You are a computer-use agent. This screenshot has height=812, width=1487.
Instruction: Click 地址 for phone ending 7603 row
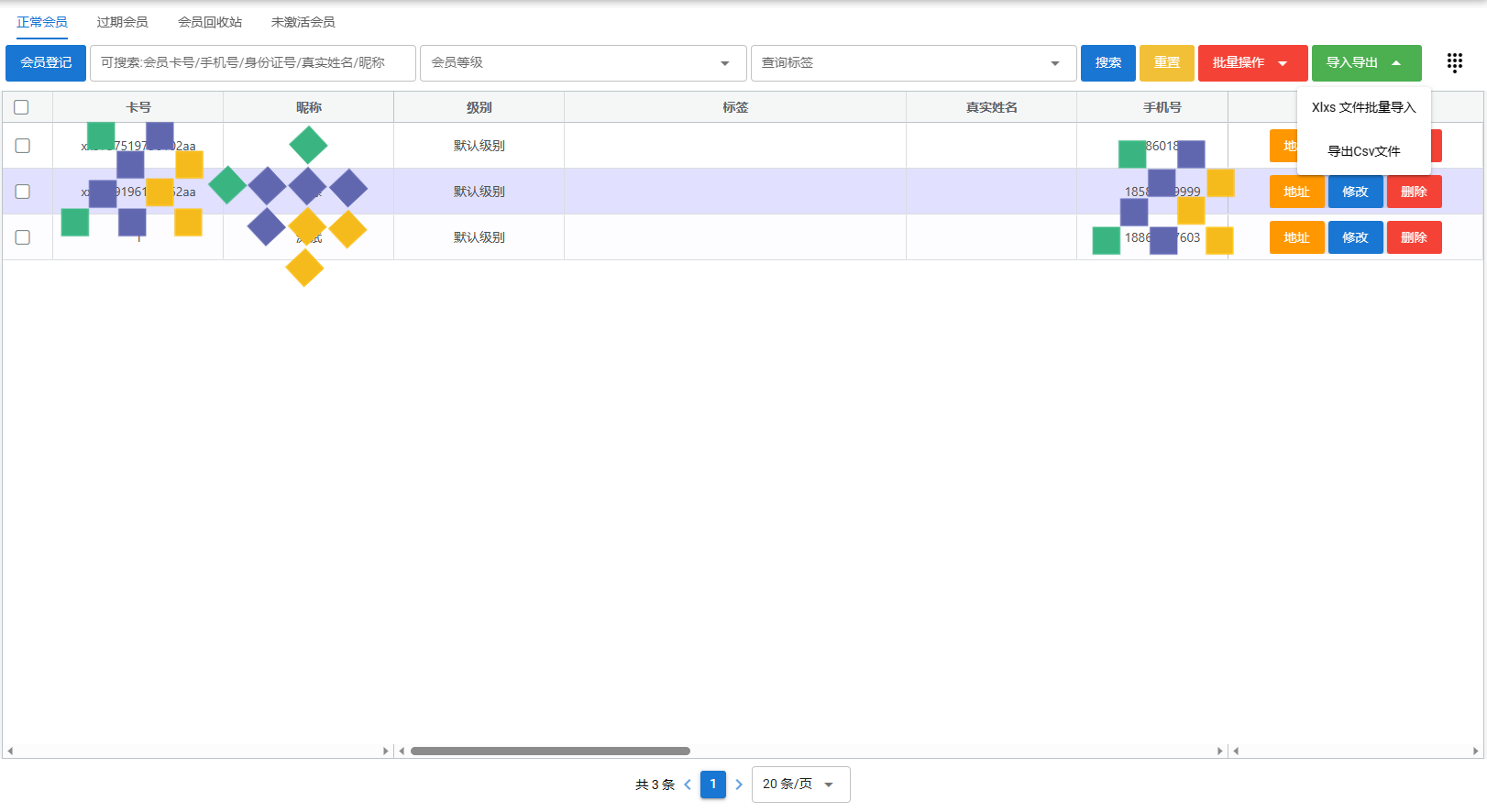point(1296,237)
